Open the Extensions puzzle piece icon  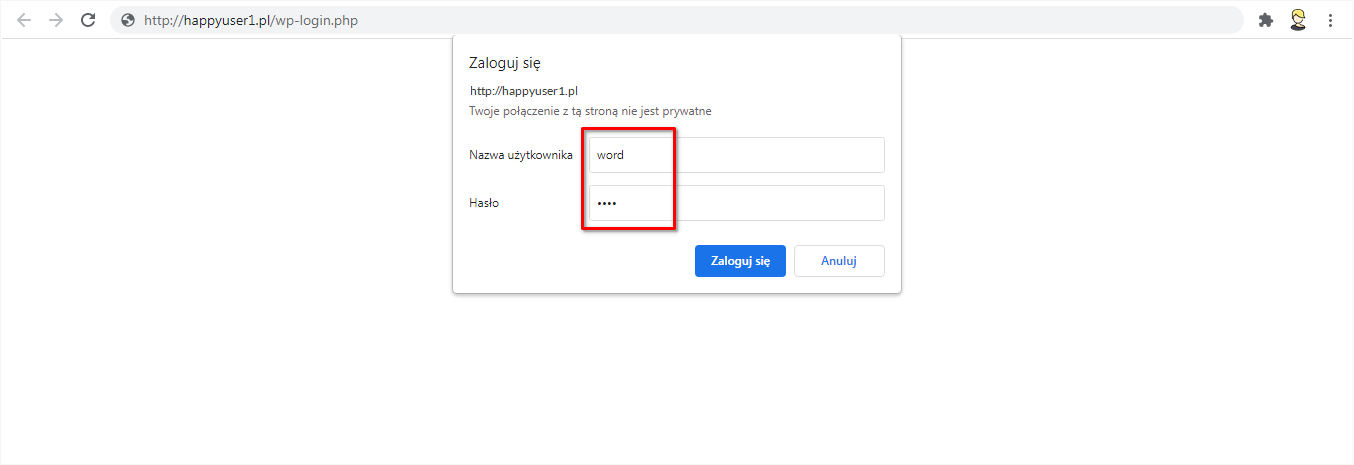tap(1266, 20)
